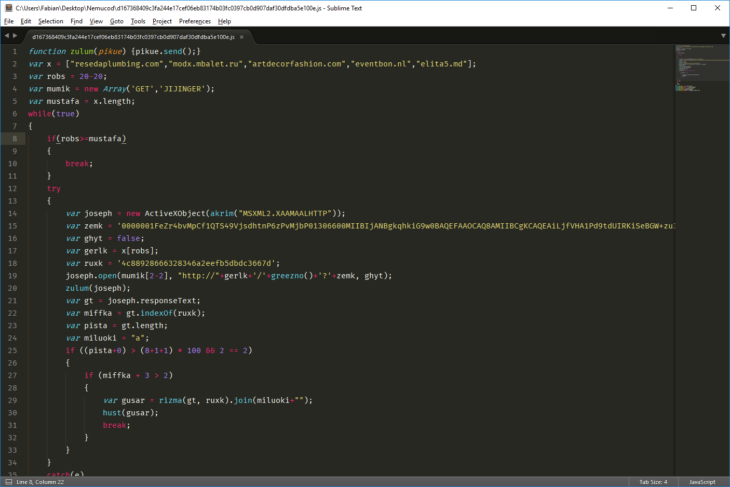Click 'artdecorfashion.com' string on line 2

(x=296, y=64)
